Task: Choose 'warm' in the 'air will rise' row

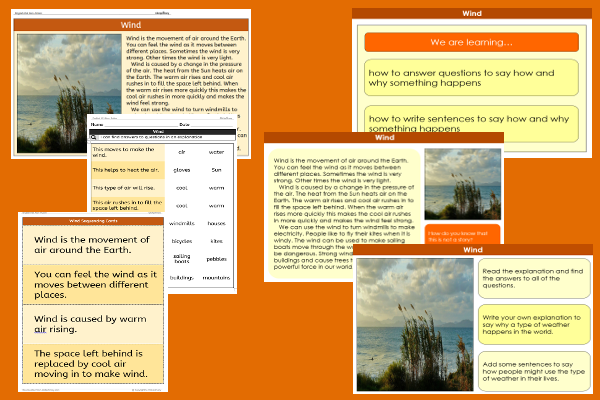Action: pos(216,188)
